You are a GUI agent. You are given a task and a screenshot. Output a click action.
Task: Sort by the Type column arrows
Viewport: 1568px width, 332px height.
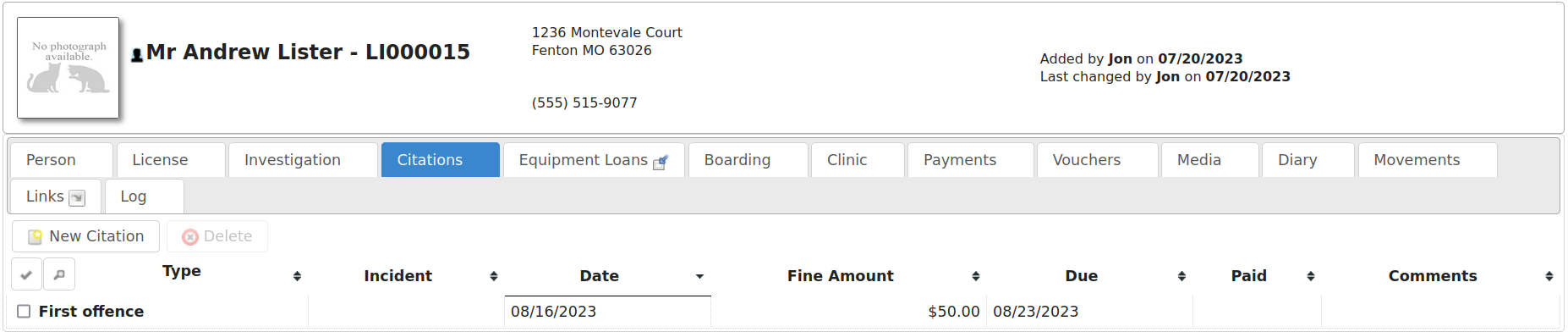(x=297, y=276)
